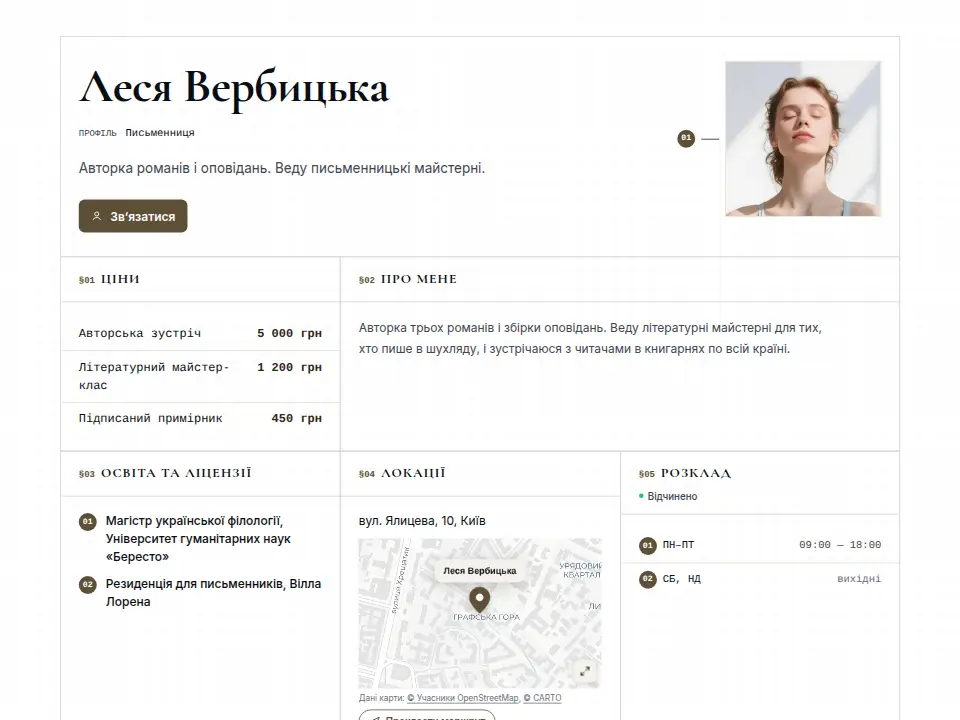Click the Письменниця profile label

[x=160, y=133]
